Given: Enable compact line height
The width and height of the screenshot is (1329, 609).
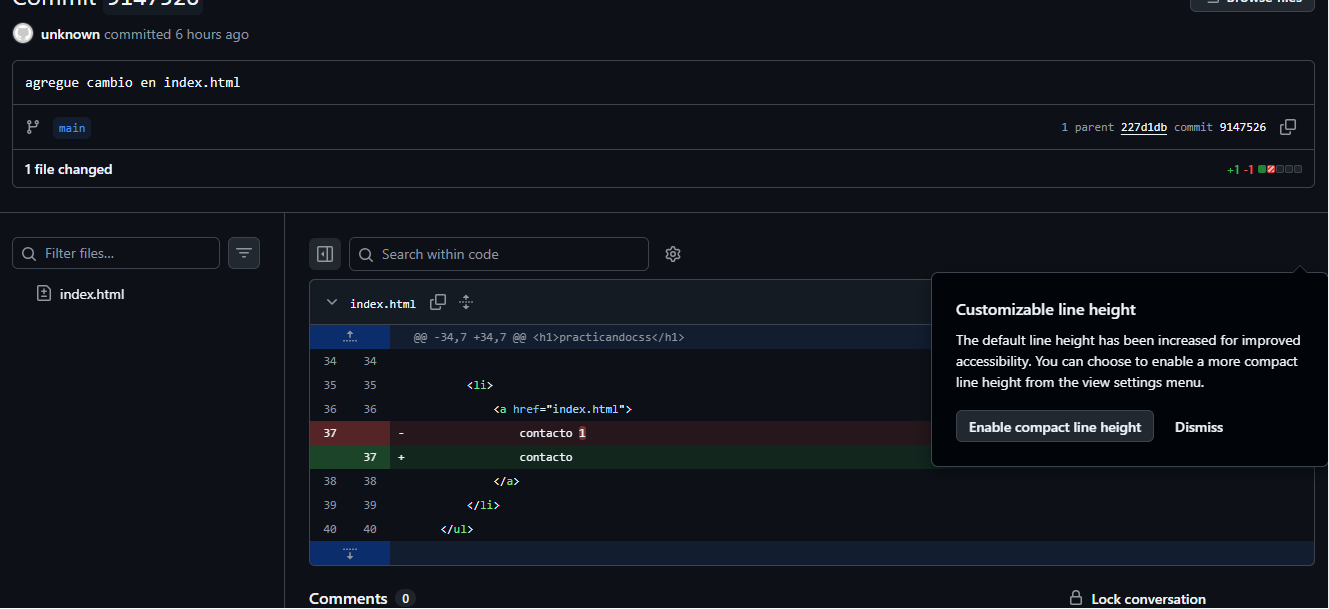Looking at the screenshot, I should click(1055, 427).
